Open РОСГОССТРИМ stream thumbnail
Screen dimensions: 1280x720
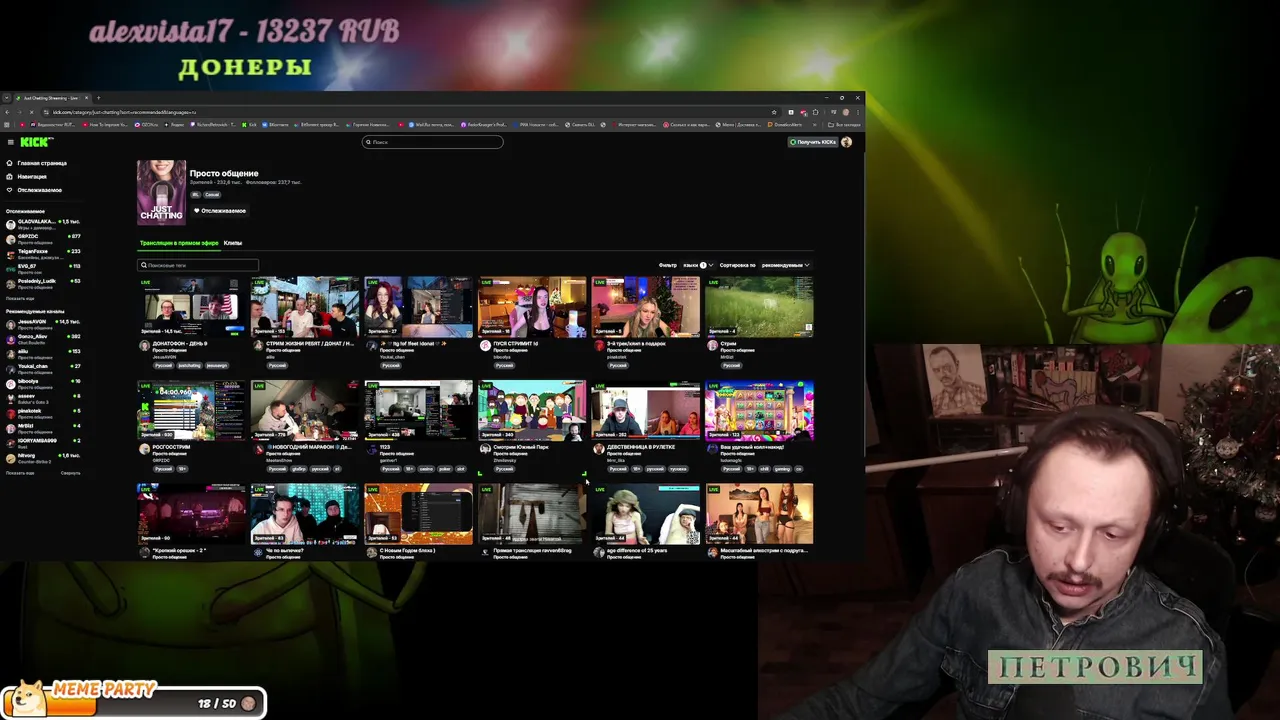(191, 410)
